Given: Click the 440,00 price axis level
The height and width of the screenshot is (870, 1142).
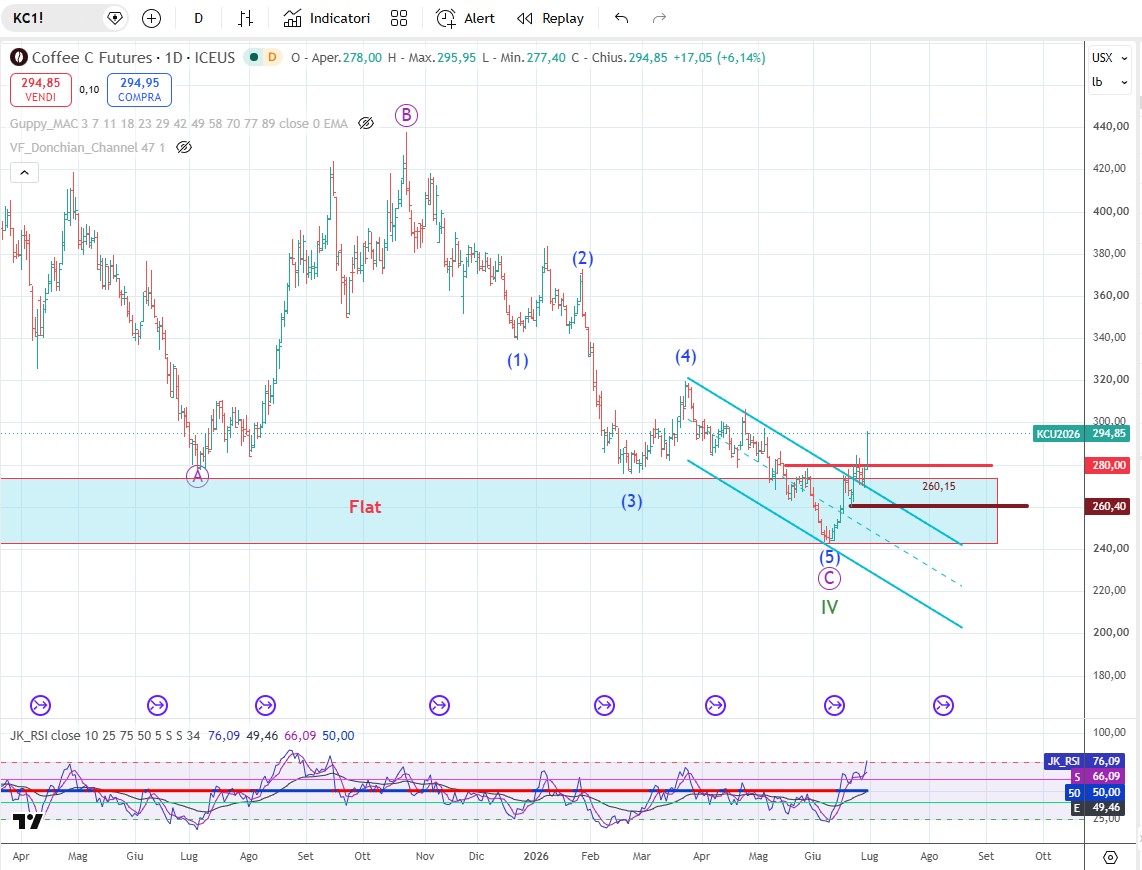Looking at the screenshot, I should [x=1111, y=126].
